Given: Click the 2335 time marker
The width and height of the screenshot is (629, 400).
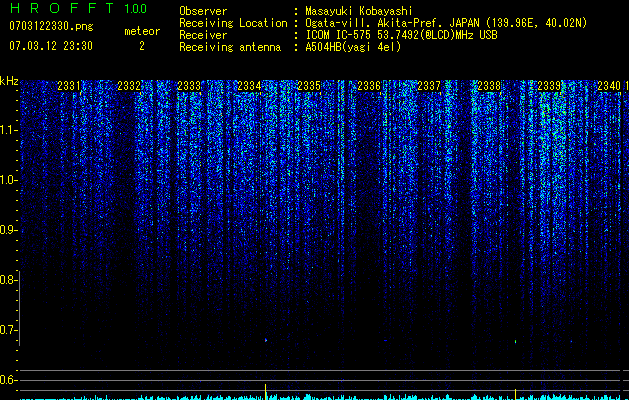Looking at the screenshot, I should pyautogui.click(x=309, y=86).
